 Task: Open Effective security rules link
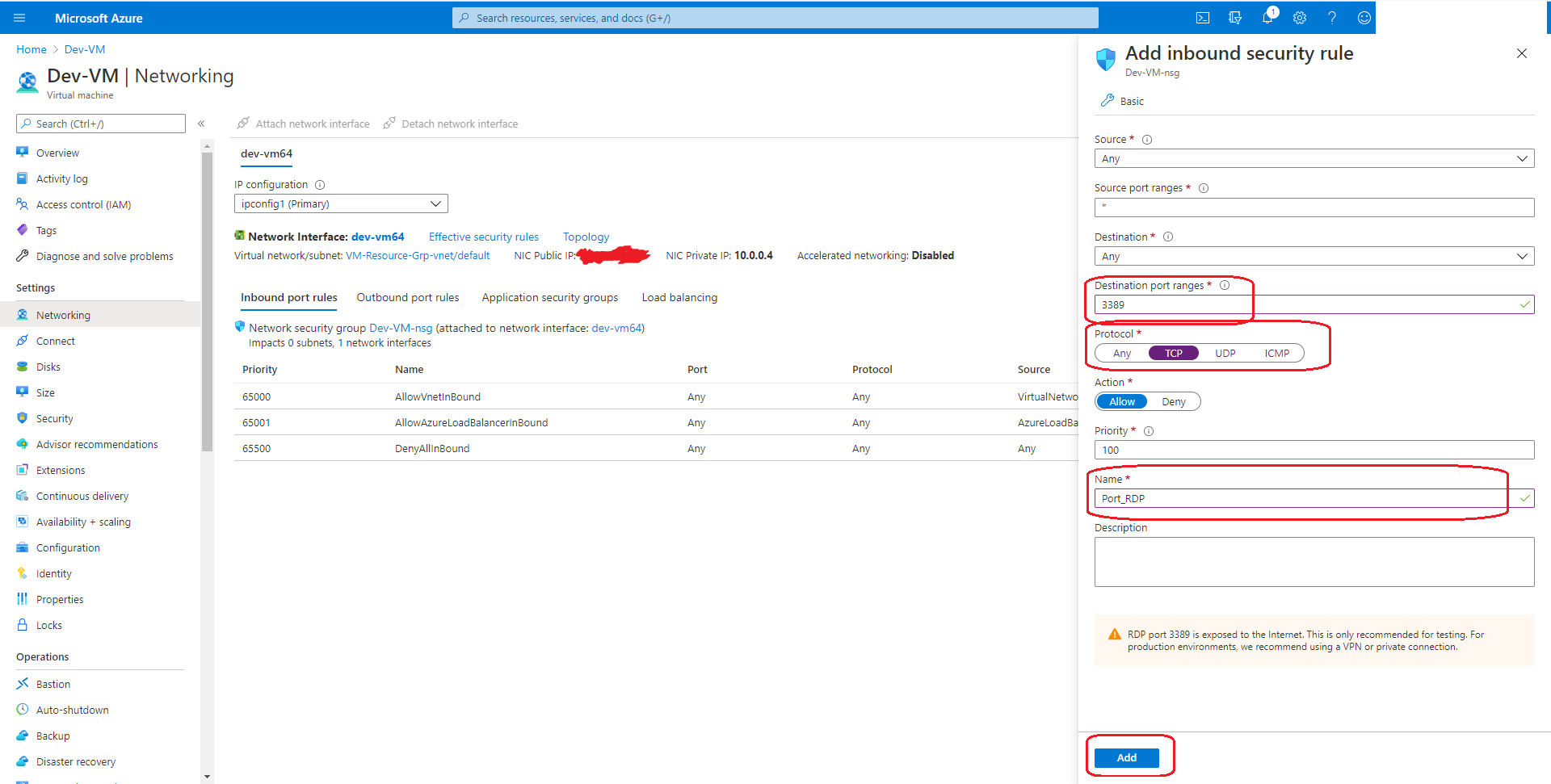(484, 237)
